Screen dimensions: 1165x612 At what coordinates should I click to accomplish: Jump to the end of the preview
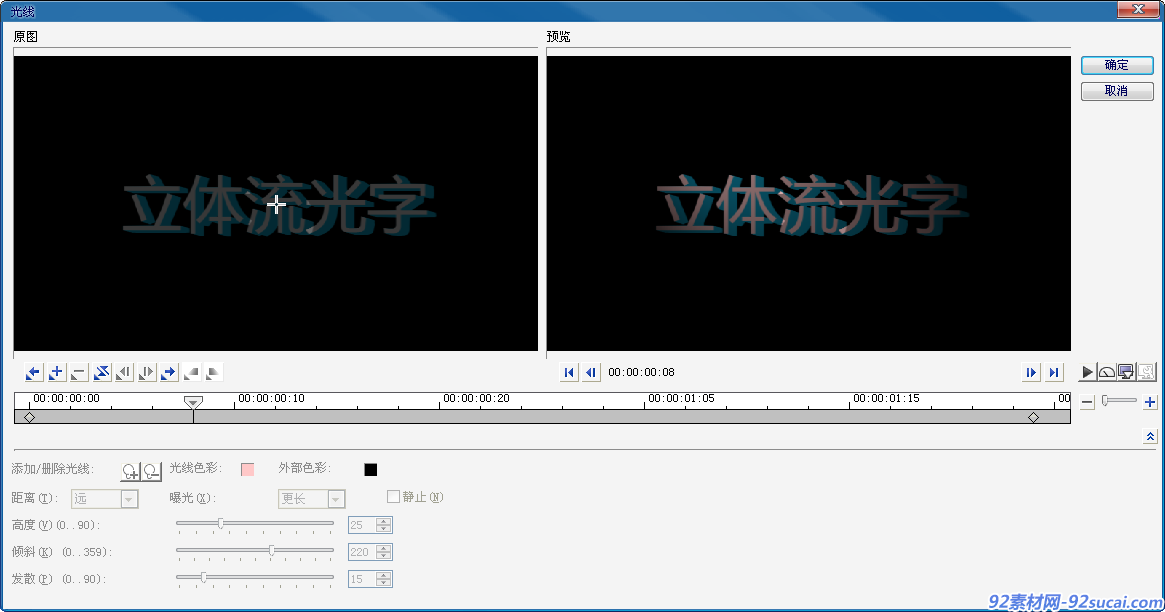point(1054,373)
